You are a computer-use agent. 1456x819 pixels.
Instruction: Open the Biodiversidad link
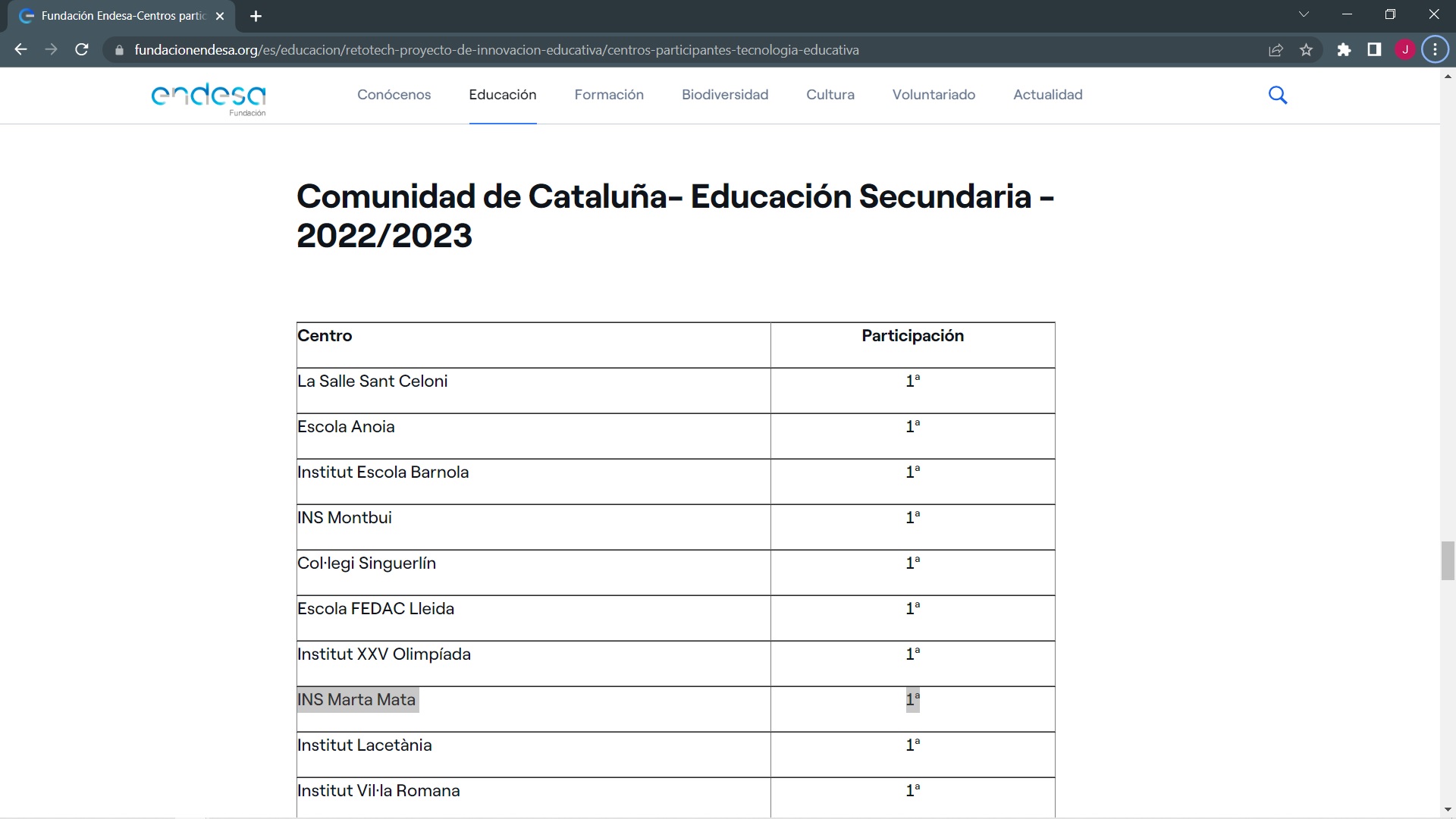point(724,95)
